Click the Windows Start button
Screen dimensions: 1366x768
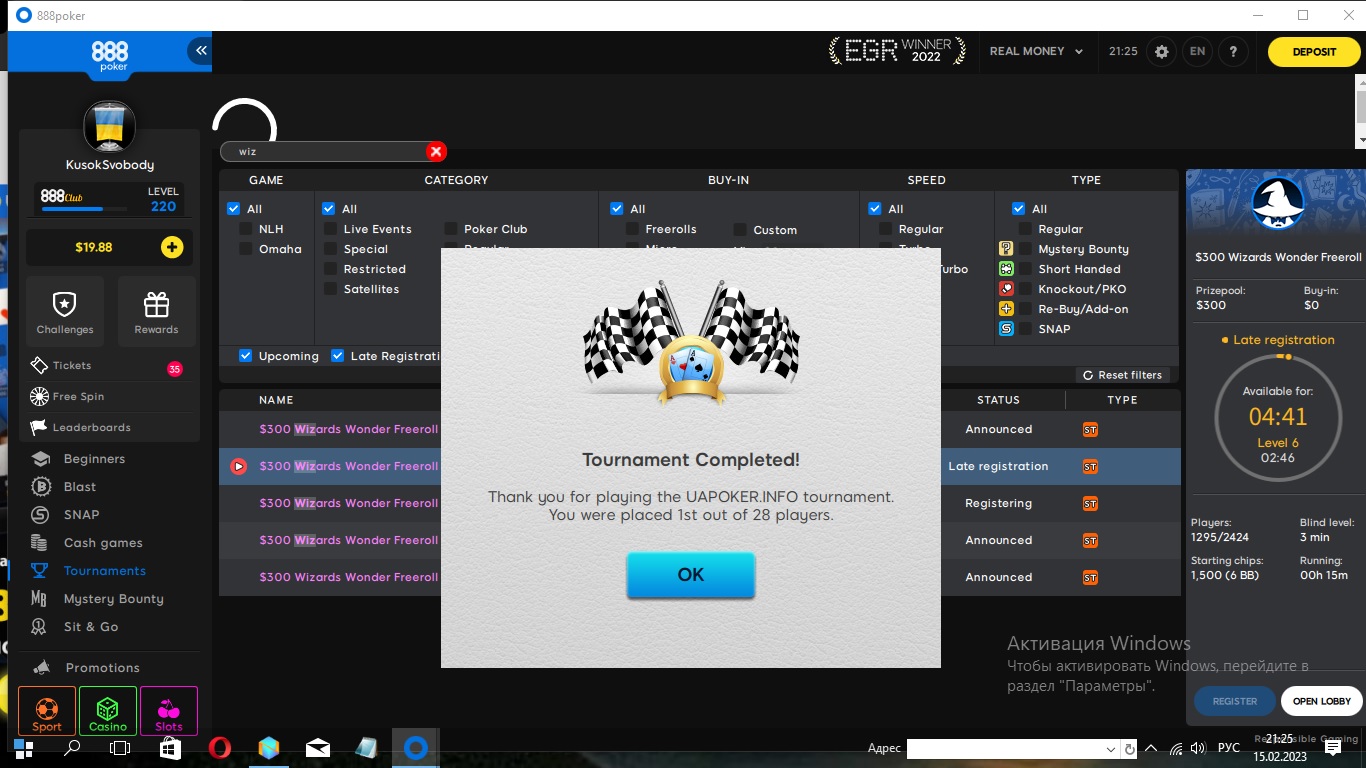click(x=23, y=748)
